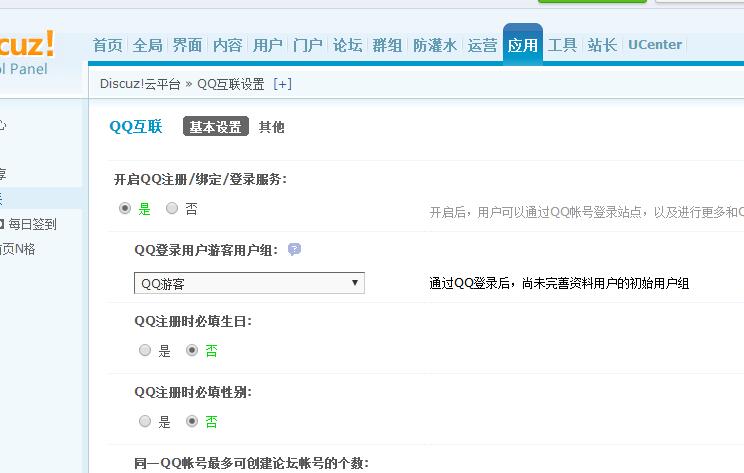Image resolution: width=744 pixels, height=473 pixels.
Task: Open the 用户 tab
Action: coord(268,45)
